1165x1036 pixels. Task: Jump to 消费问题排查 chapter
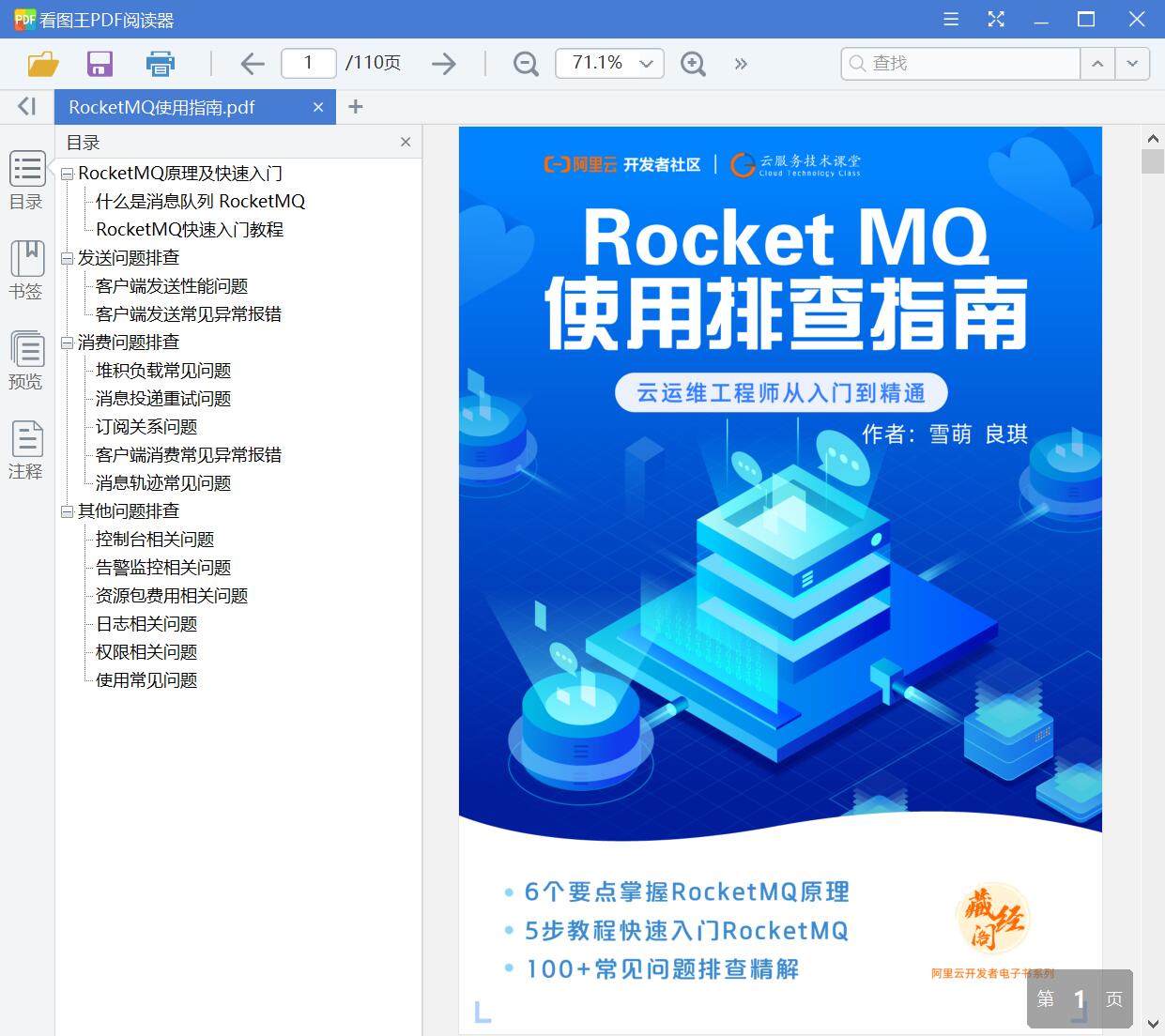(129, 343)
